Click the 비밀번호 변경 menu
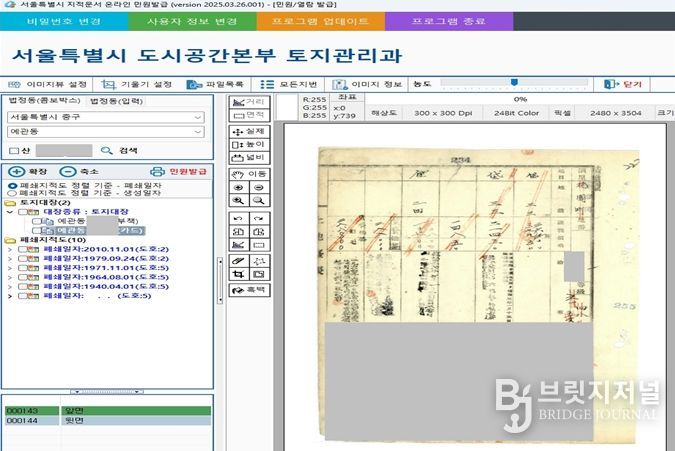This screenshot has width=675, height=451. click(x=64, y=21)
